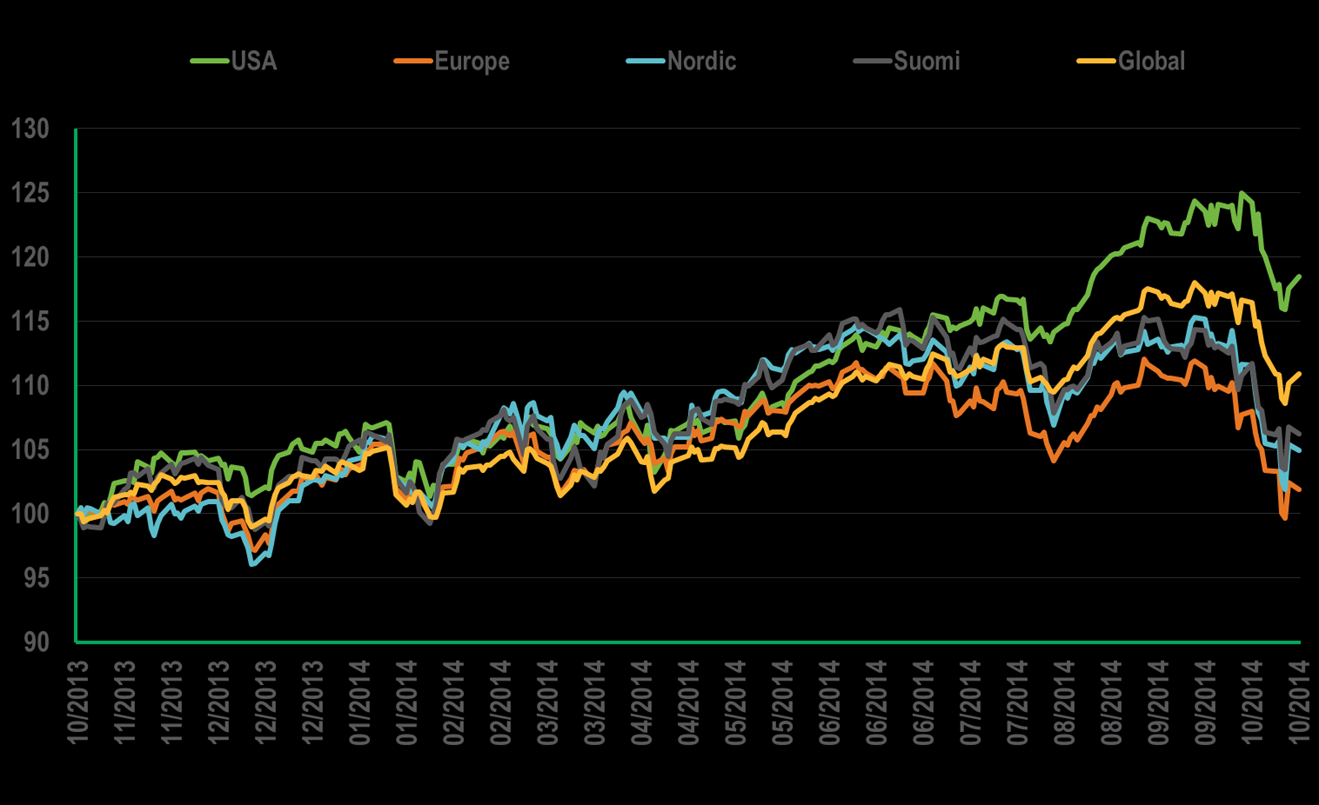This screenshot has width=1319, height=805.
Task: Click the Europe legend label
Action: click(472, 61)
